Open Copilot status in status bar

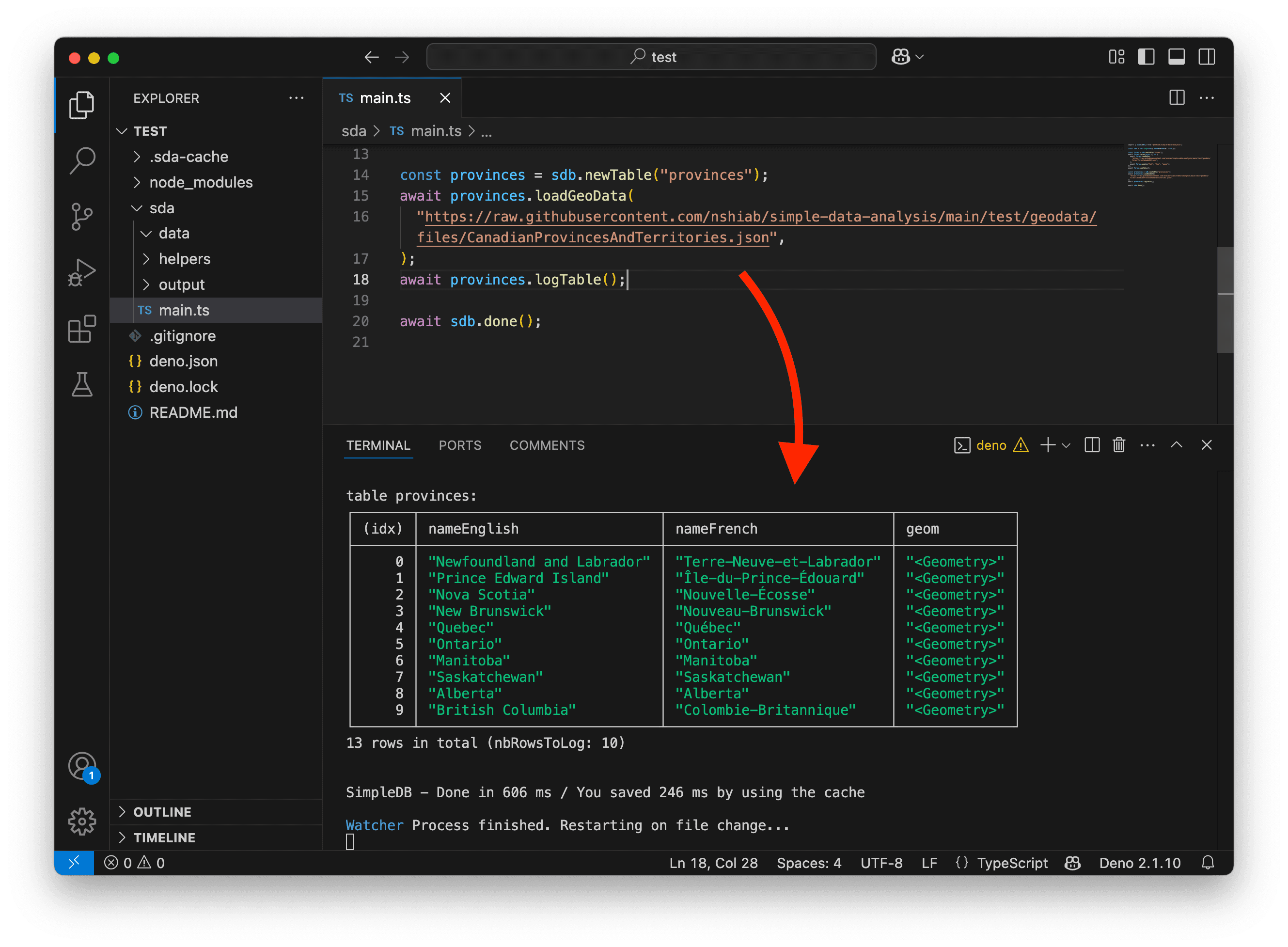tap(1072, 863)
